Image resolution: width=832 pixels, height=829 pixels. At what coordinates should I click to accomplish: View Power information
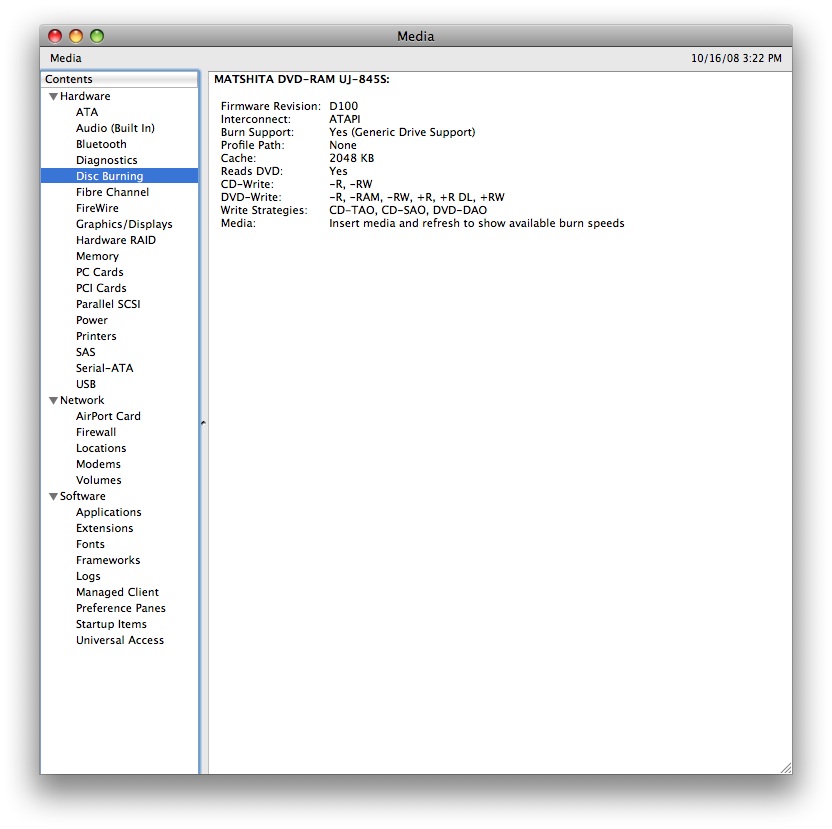coord(92,320)
